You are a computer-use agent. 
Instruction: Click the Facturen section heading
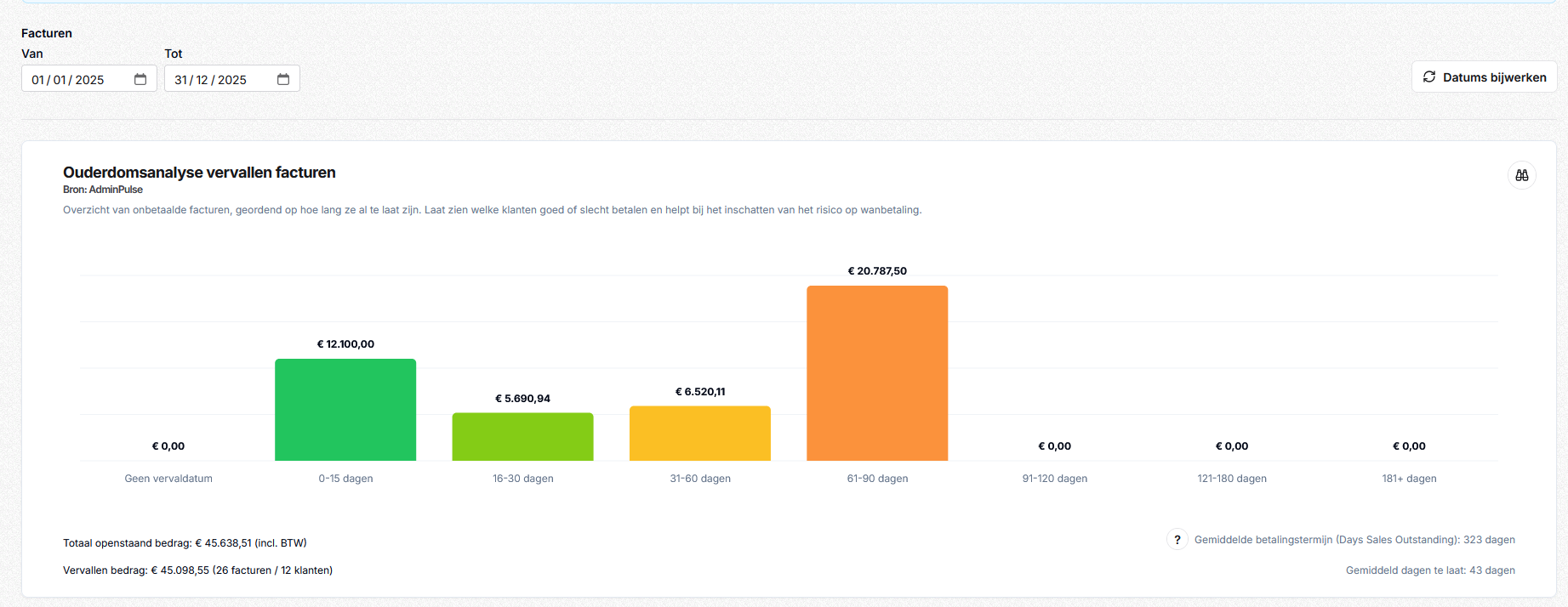[47, 33]
